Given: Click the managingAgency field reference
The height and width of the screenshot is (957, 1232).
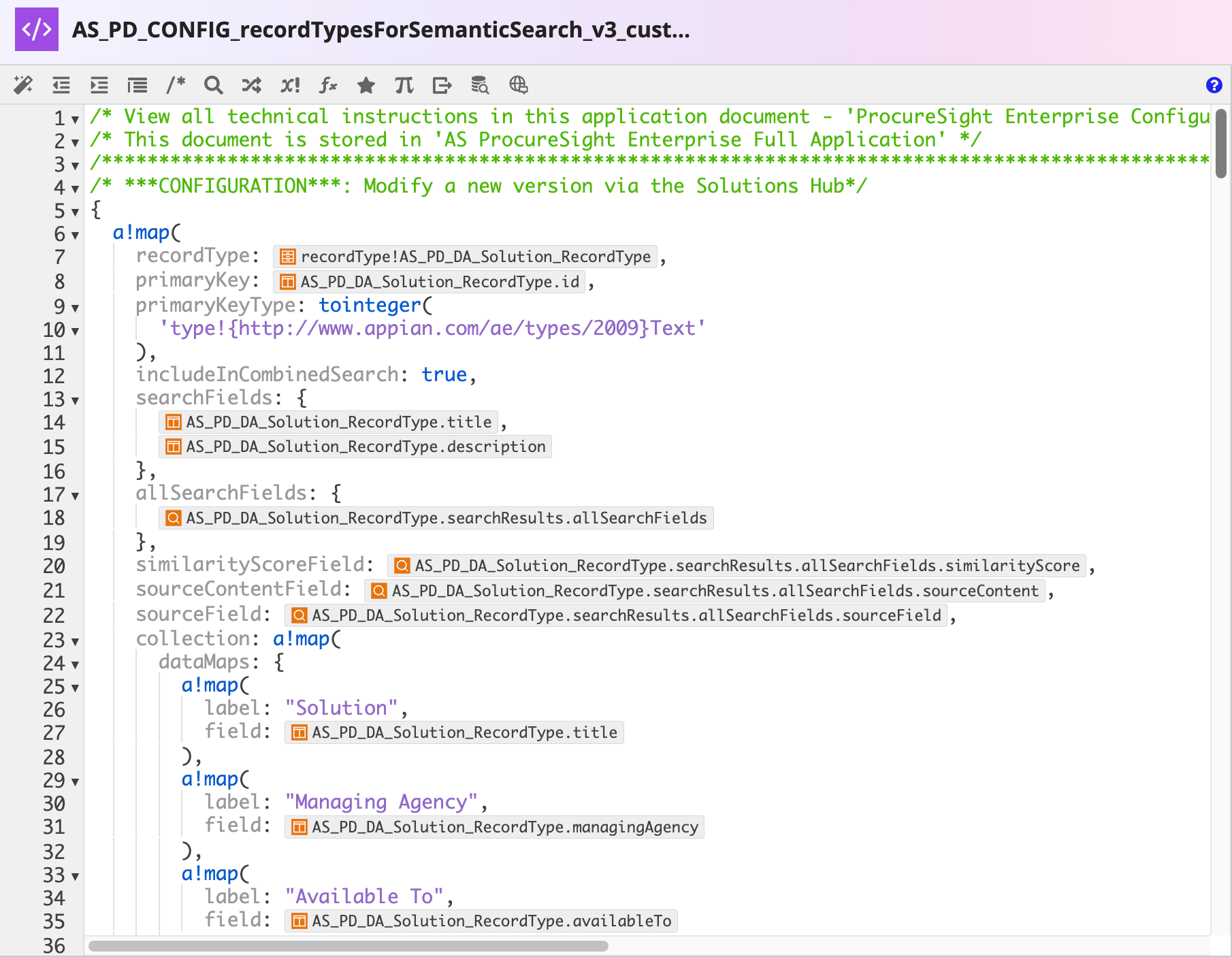Looking at the screenshot, I should tap(494, 827).
